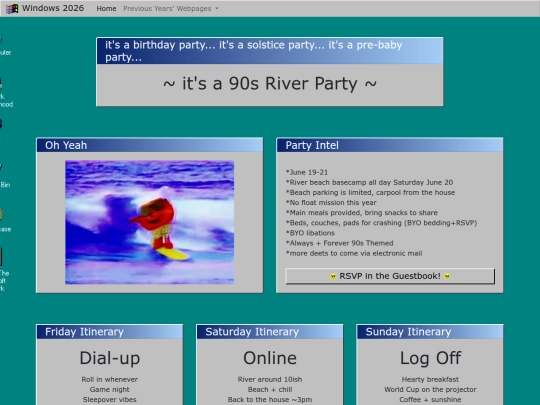Select 'Game night' under Friday
540x405 pixels.
click(x=110, y=390)
